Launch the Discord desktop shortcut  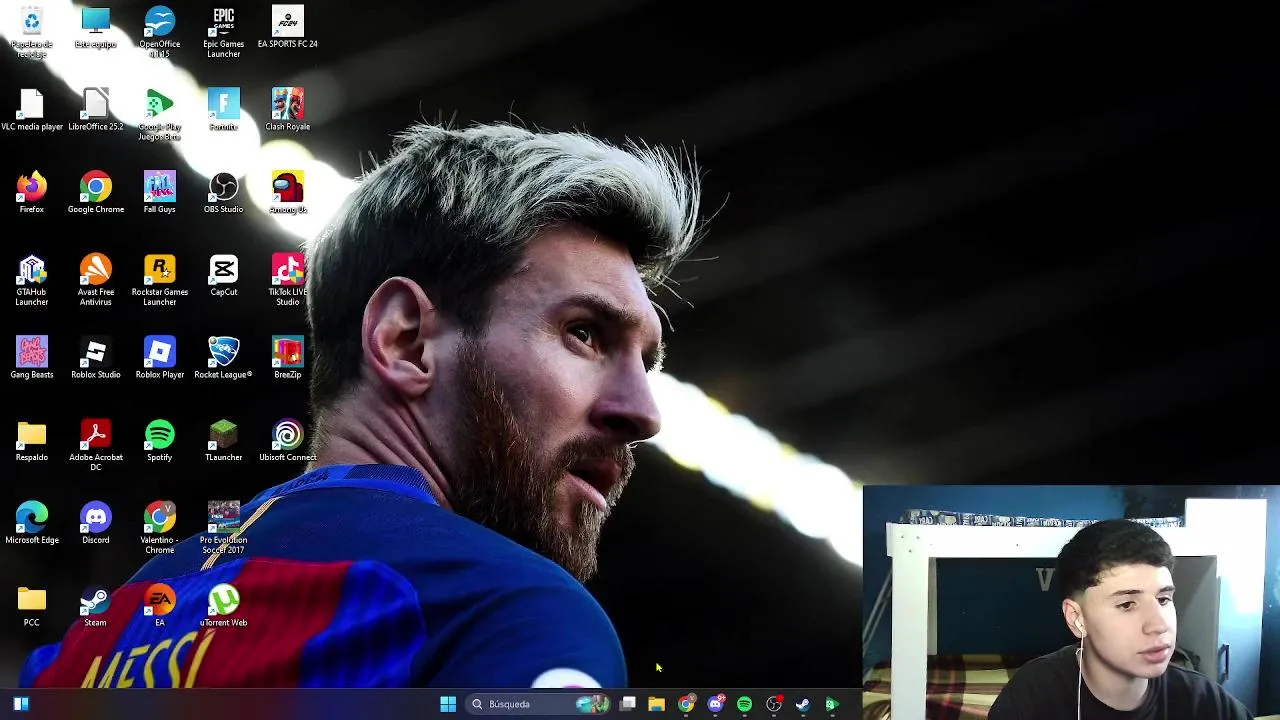tap(96, 524)
